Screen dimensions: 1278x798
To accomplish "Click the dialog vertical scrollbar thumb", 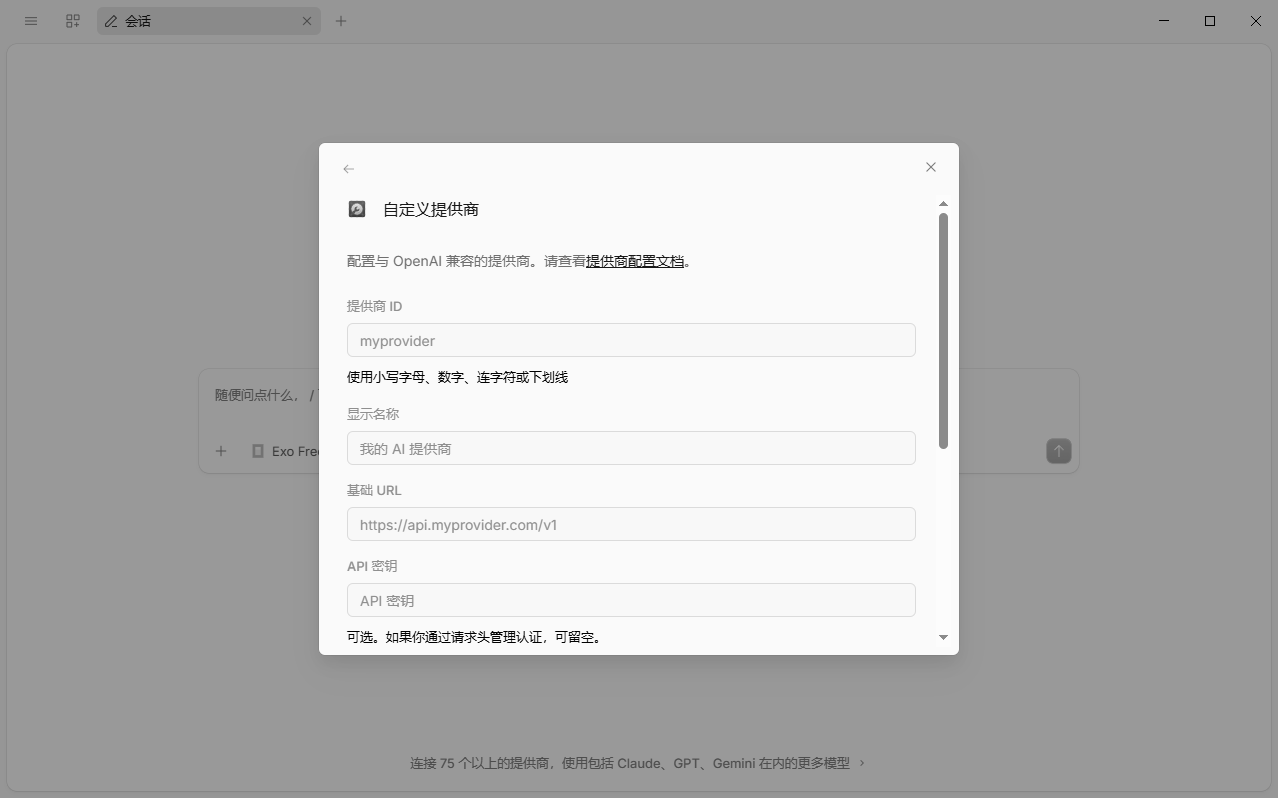I will click(943, 331).
